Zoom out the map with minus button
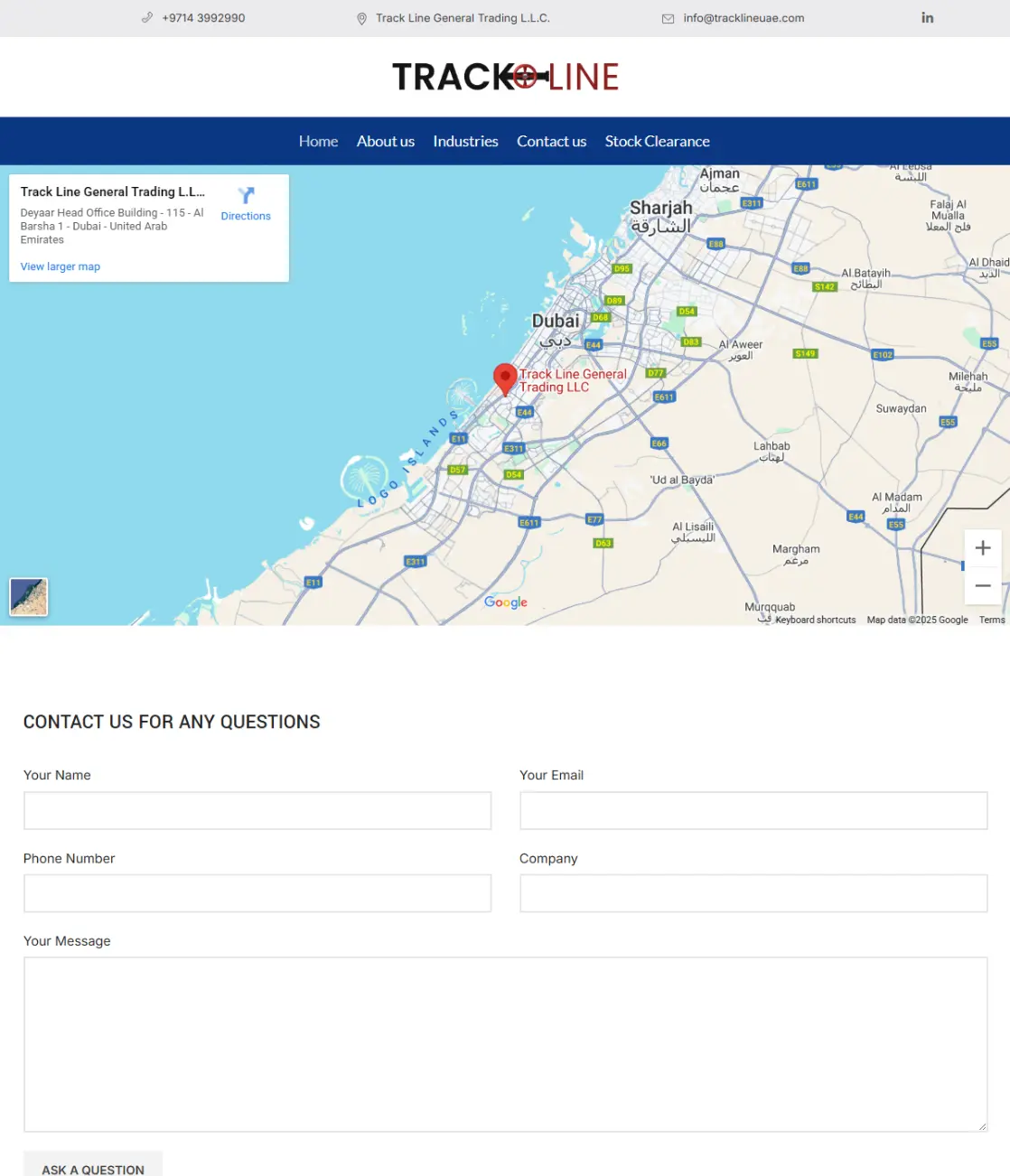1010x1176 pixels. [x=983, y=585]
